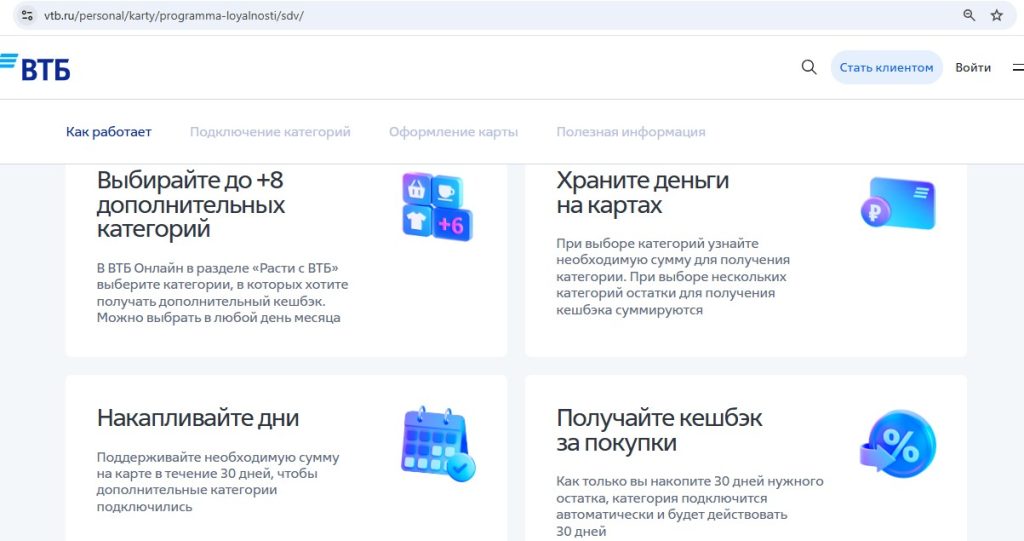Click the blue card with ruble coin icon
The width and height of the screenshot is (1024, 541).
click(x=898, y=203)
